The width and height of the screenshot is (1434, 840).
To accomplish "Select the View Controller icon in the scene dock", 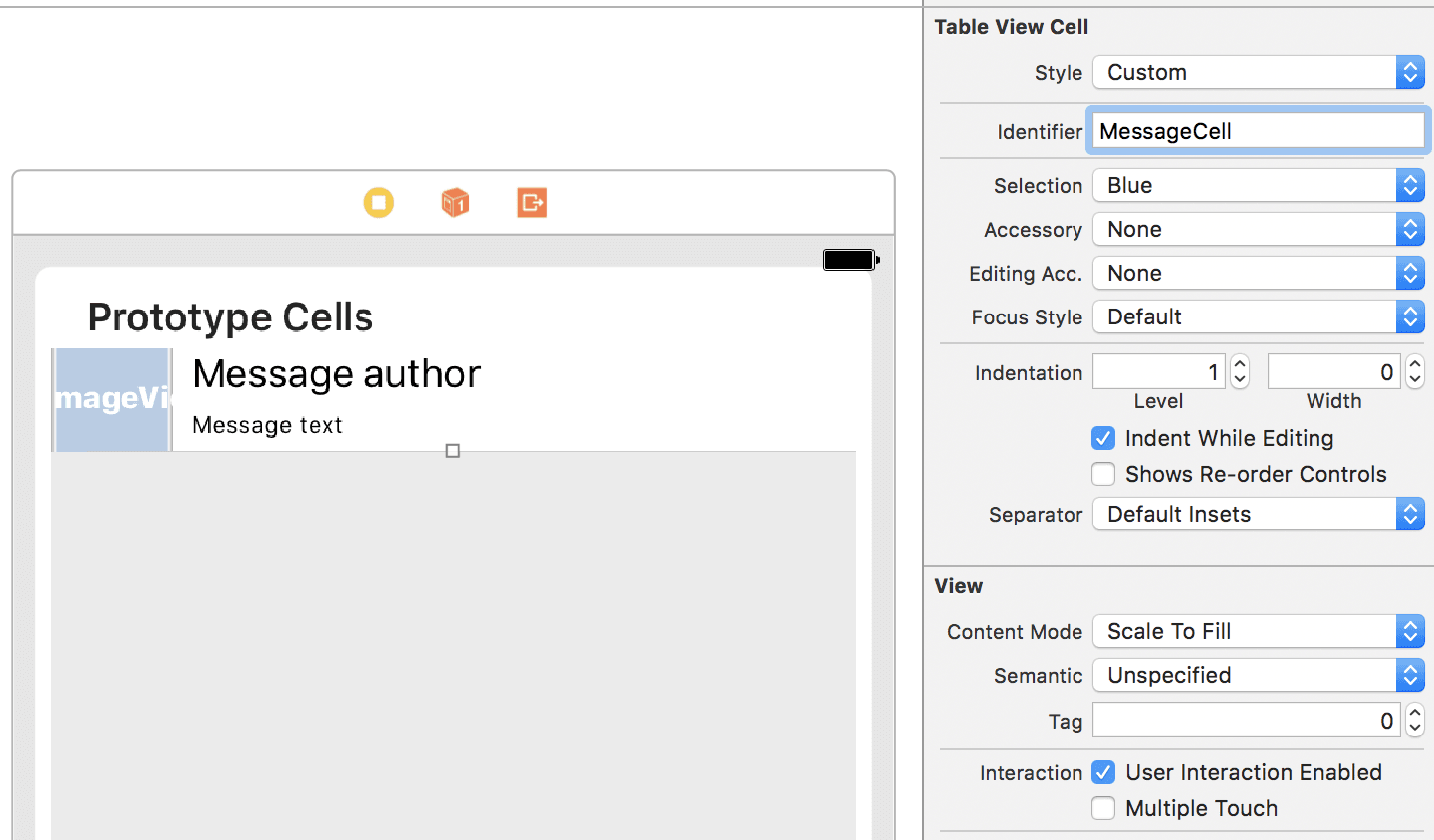I will coord(378,202).
